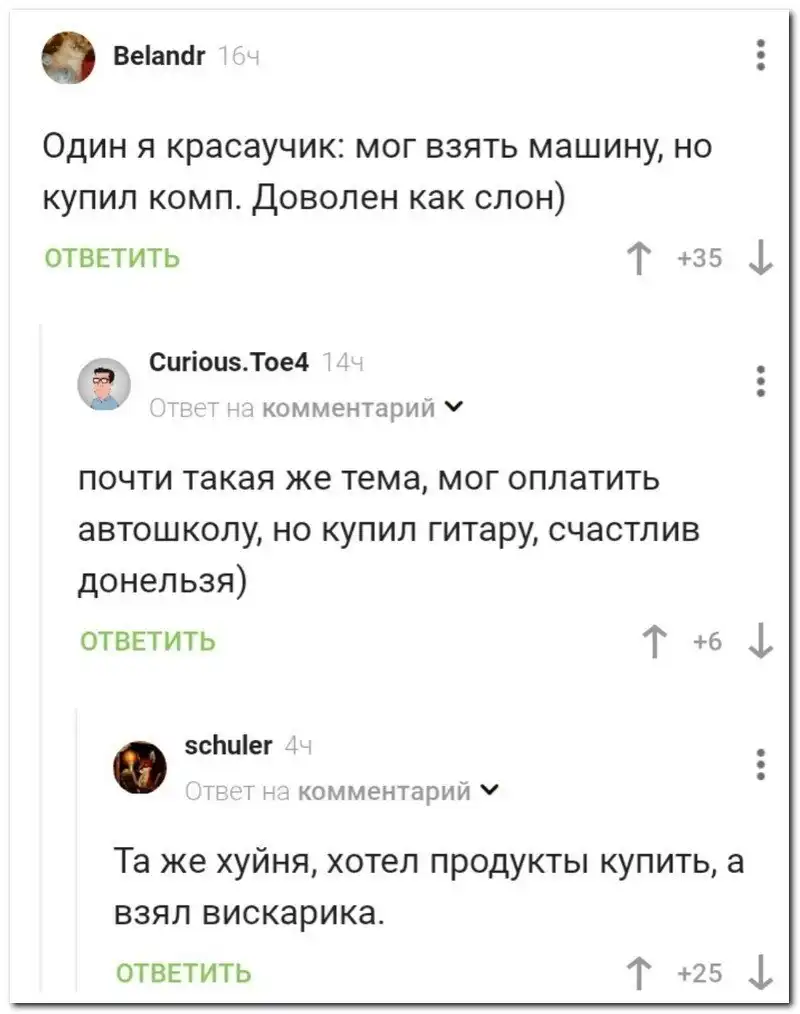Click schuler's avatar picture
Image resolution: width=800 pixels, height=1014 pixels.
click(140, 767)
